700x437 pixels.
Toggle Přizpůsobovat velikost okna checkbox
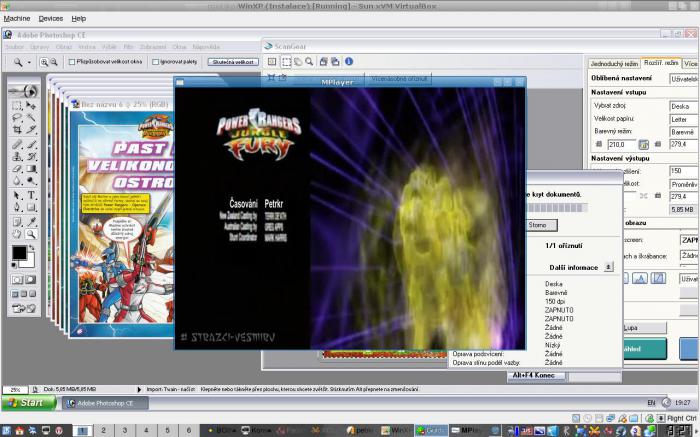coord(72,62)
